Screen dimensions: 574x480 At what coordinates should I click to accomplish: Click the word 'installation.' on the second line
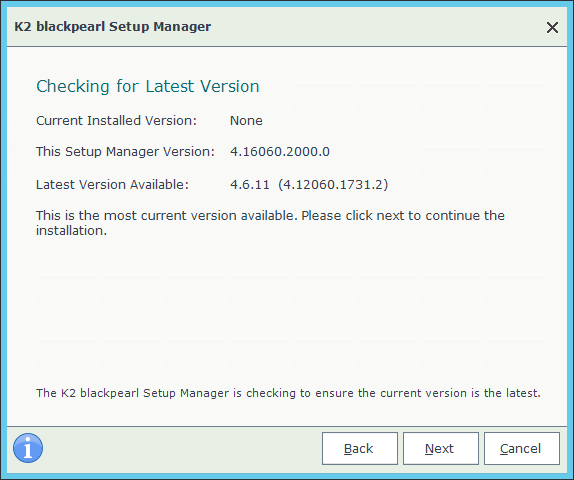click(x=71, y=231)
